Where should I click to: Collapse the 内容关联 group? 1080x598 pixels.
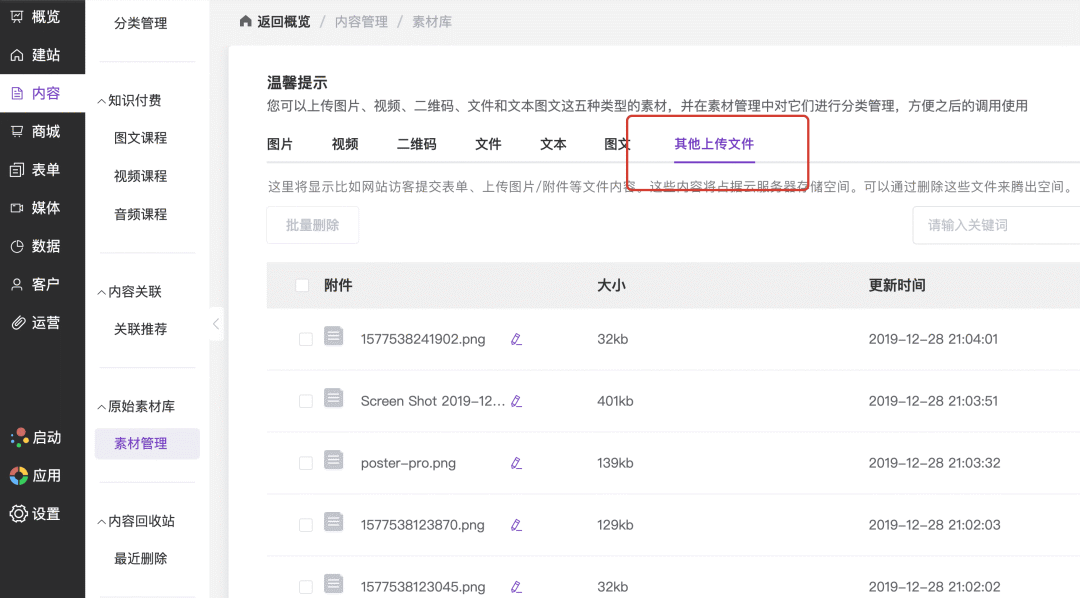click(101, 292)
